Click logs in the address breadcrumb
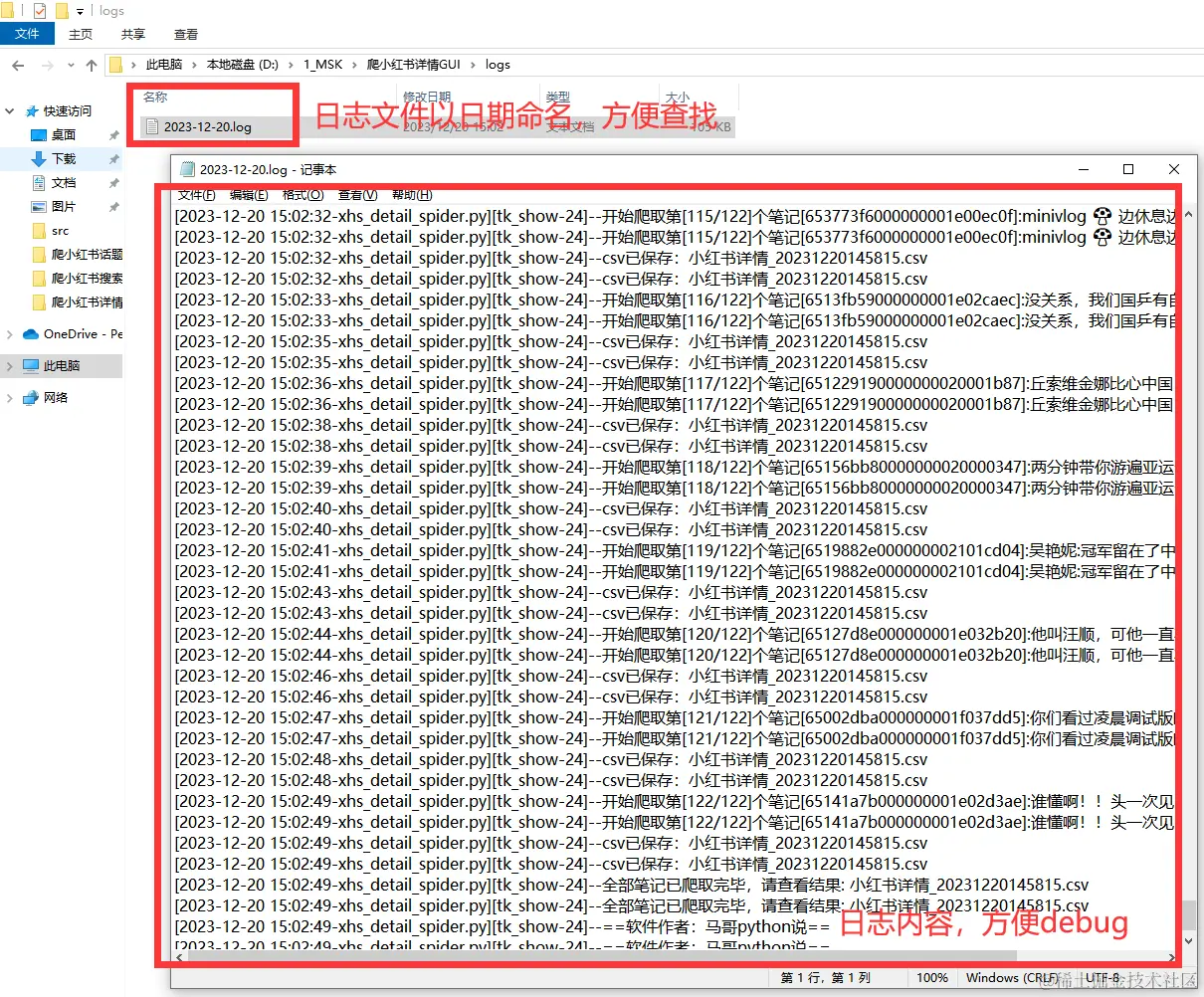This screenshot has width=1204, height=997. pos(498,65)
